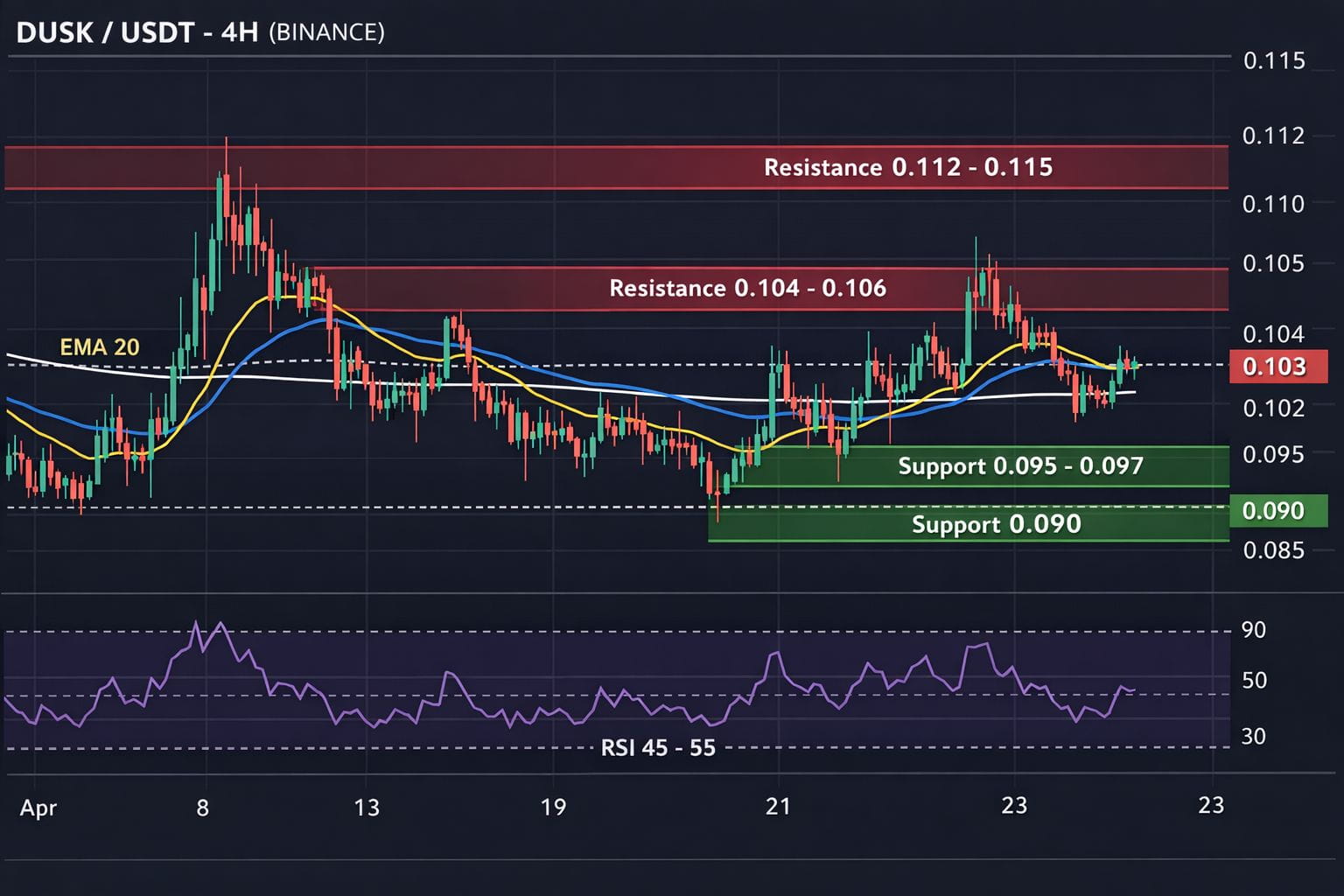Click the yellow EMA line on the chart
1344x896 pixels.
(289, 297)
